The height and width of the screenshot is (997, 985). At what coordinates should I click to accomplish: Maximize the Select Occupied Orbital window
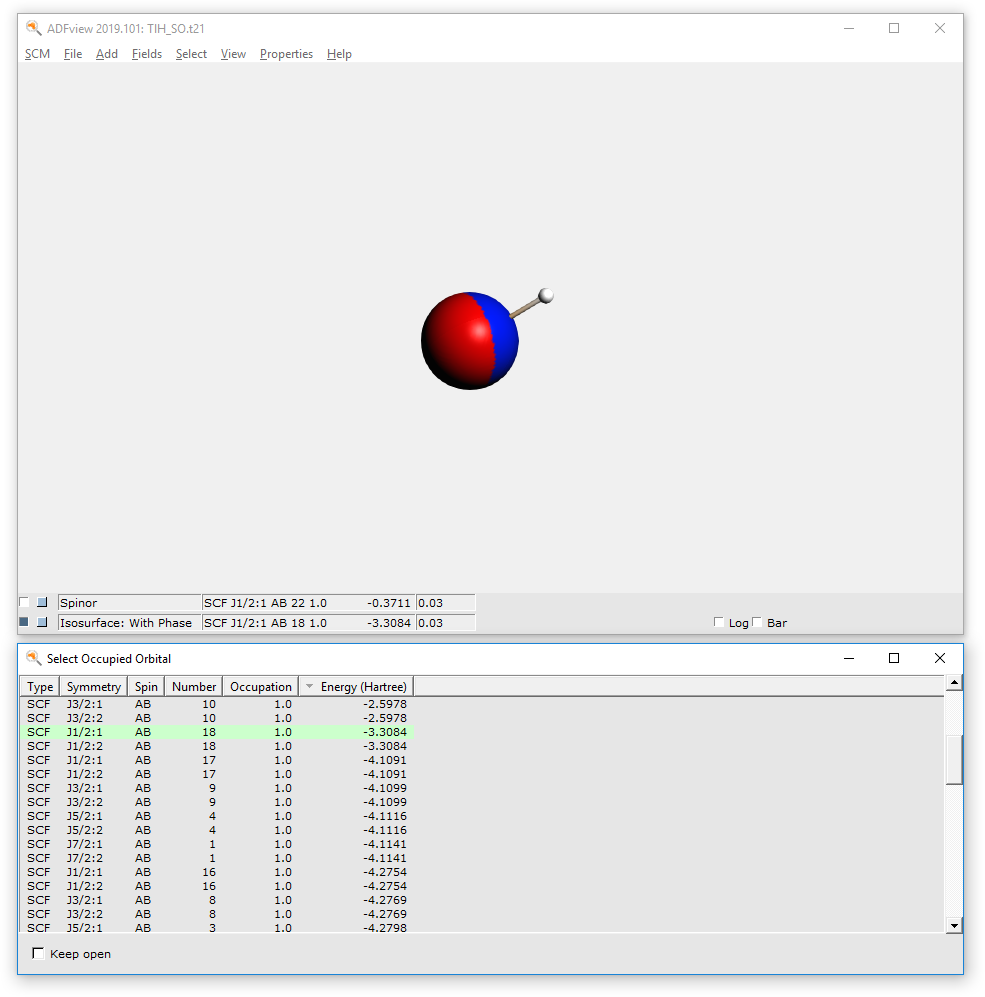(x=893, y=658)
